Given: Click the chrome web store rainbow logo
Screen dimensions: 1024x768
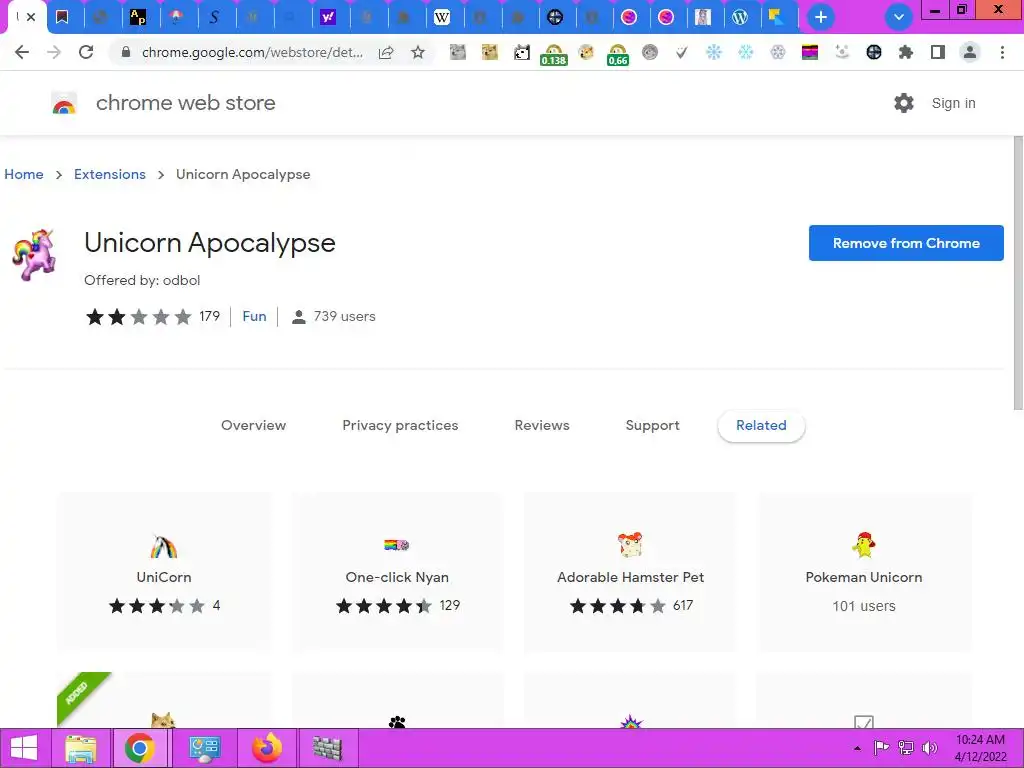Looking at the screenshot, I should (x=64, y=104).
